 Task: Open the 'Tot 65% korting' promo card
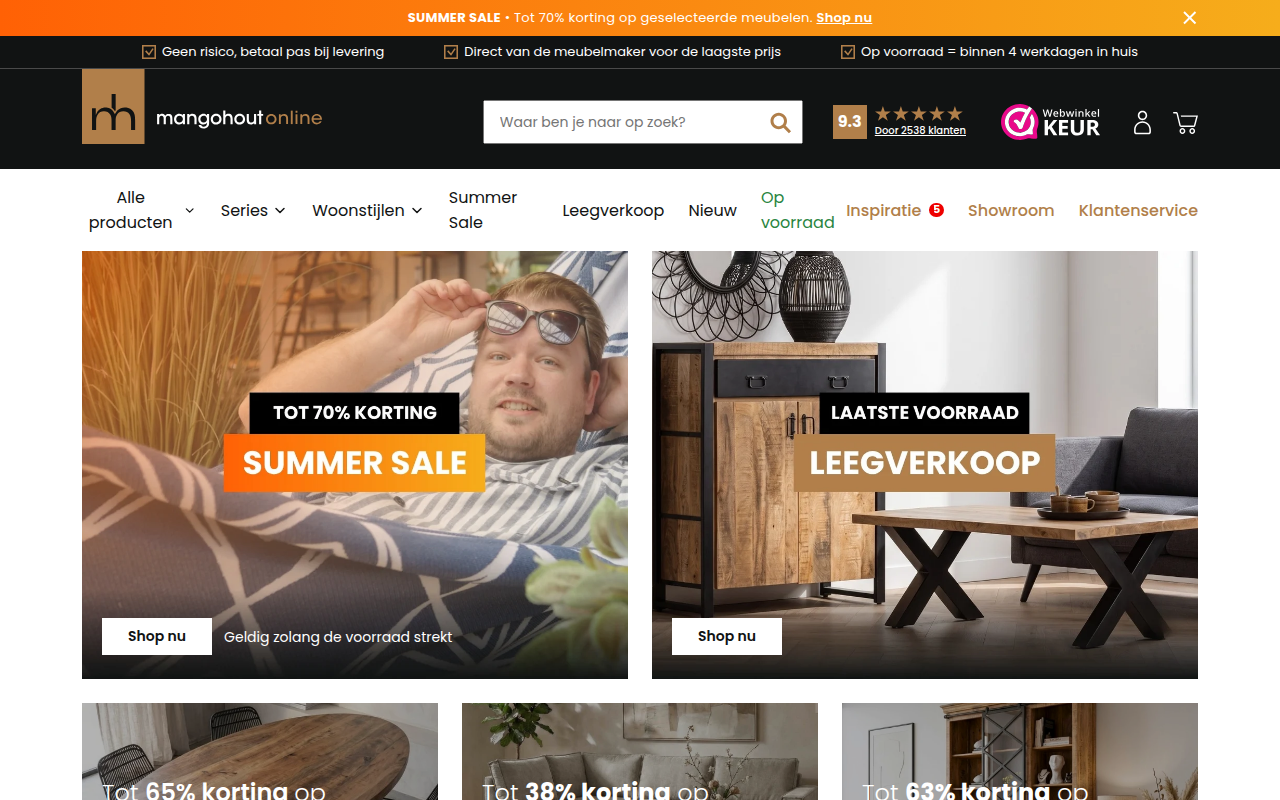[x=260, y=751]
